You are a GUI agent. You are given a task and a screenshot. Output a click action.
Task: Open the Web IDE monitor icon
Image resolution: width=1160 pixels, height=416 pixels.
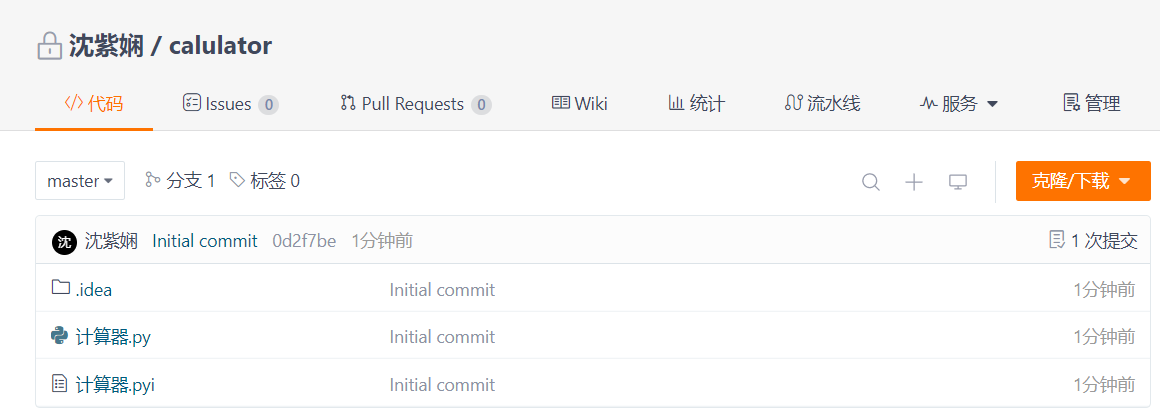click(x=958, y=181)
